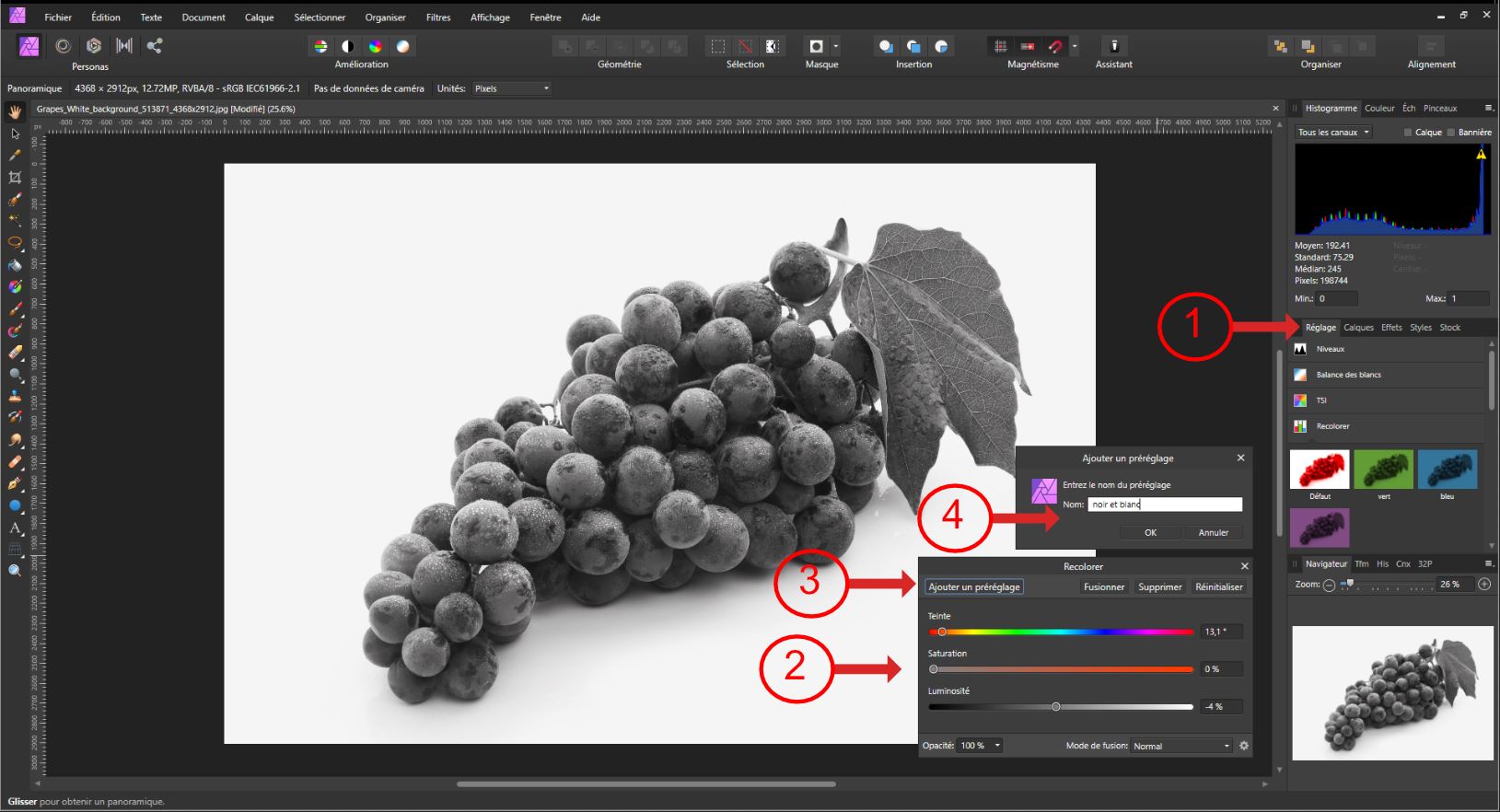This screenshot has height=812, width=1500.
Task: Select the Ellipse shape tool
Action: pyautogui.click(x=15, y=505)
